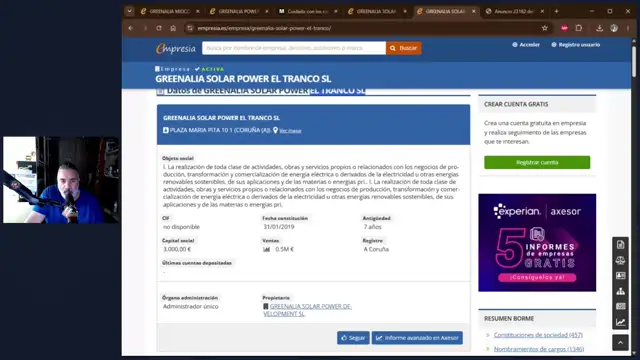Click the Empresia logo
640x360 pixels.
click(176, 49)
